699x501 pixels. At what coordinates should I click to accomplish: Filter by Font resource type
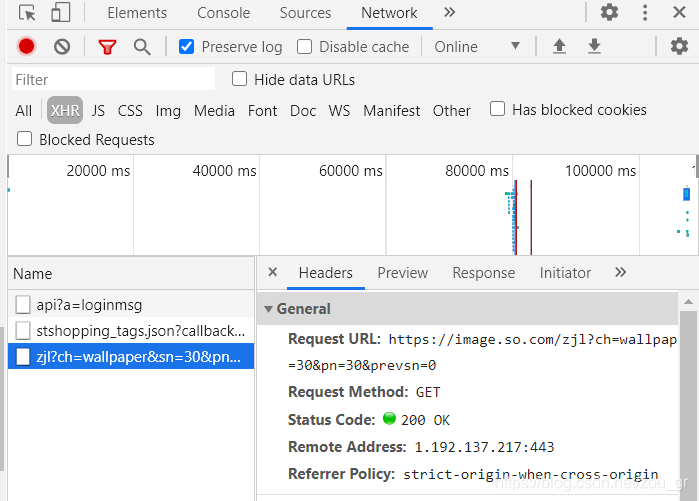point(262,111)
